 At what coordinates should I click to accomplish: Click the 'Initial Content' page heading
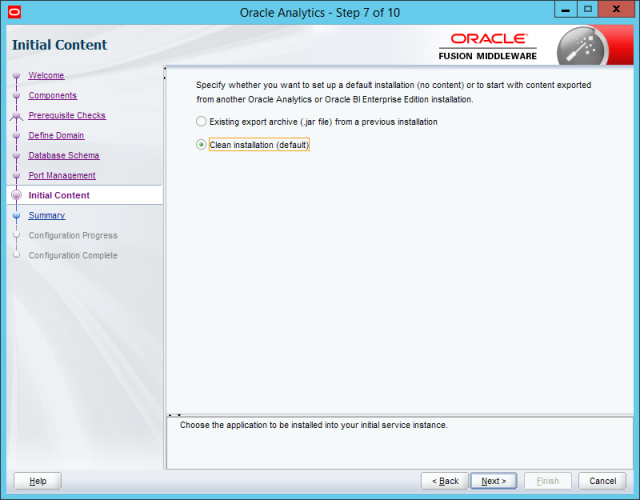pyautogui.click(x=60, y=45)
